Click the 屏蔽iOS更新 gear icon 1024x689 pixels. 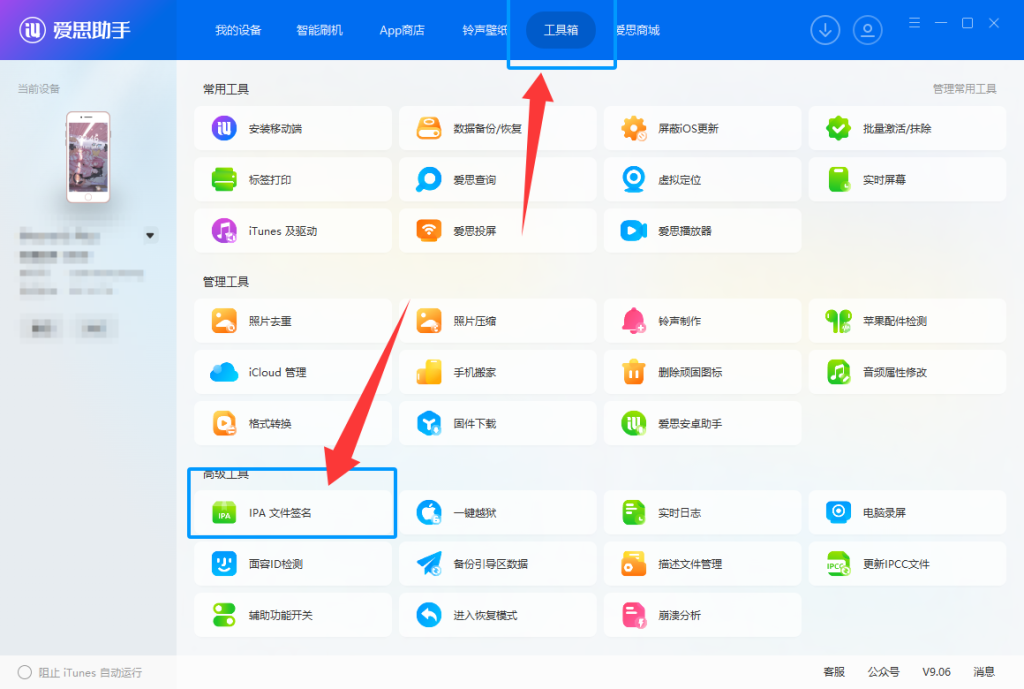click(633, 128)
